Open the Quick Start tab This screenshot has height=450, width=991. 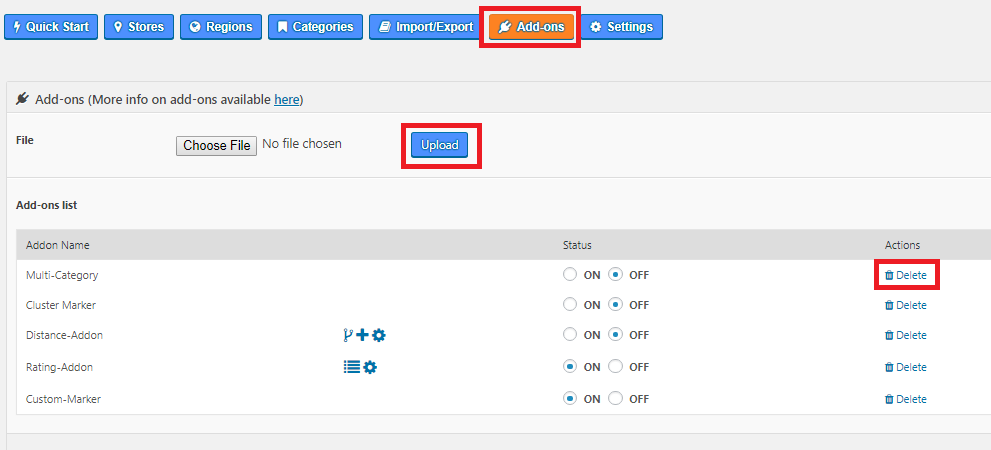click(x=51, y=27)
